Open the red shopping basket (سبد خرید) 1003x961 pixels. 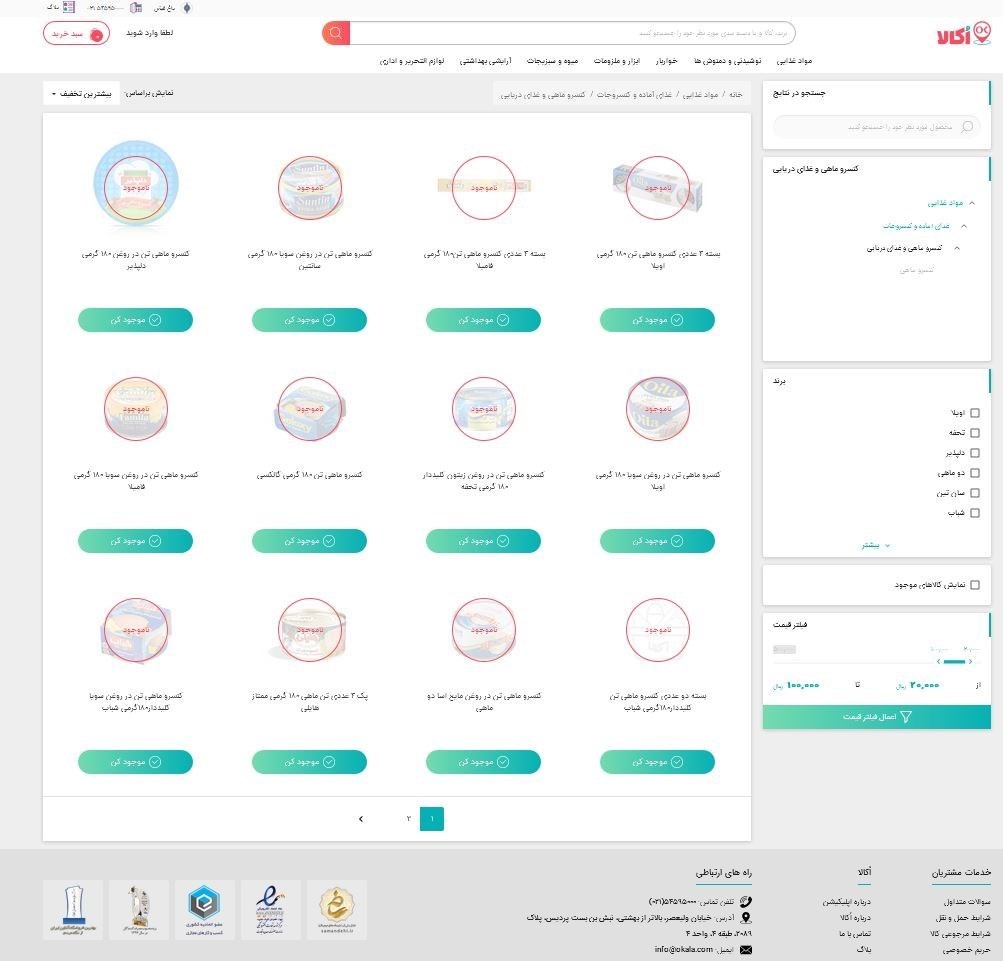tap(76, 33)
